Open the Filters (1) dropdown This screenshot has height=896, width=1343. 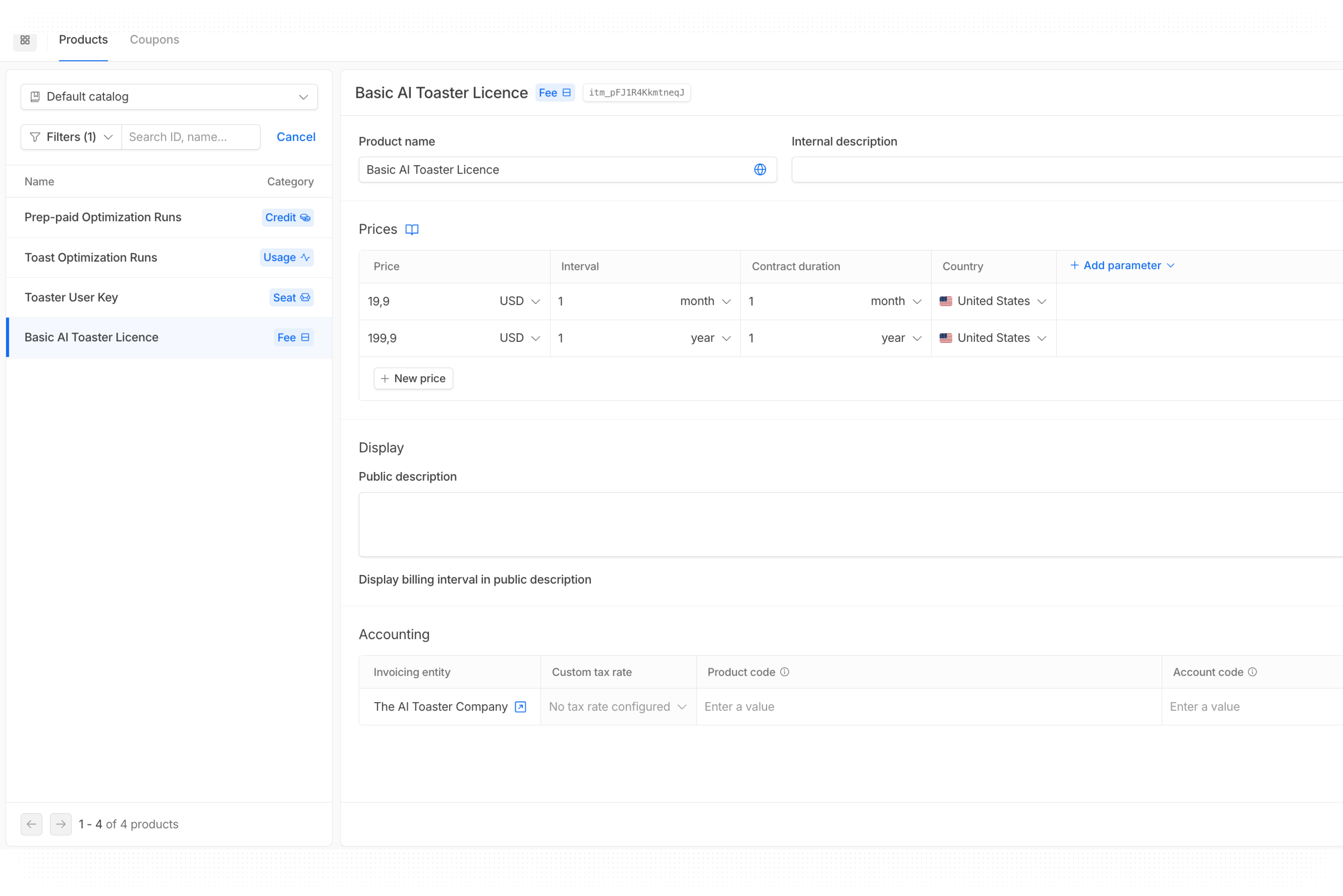click(71, 137)
